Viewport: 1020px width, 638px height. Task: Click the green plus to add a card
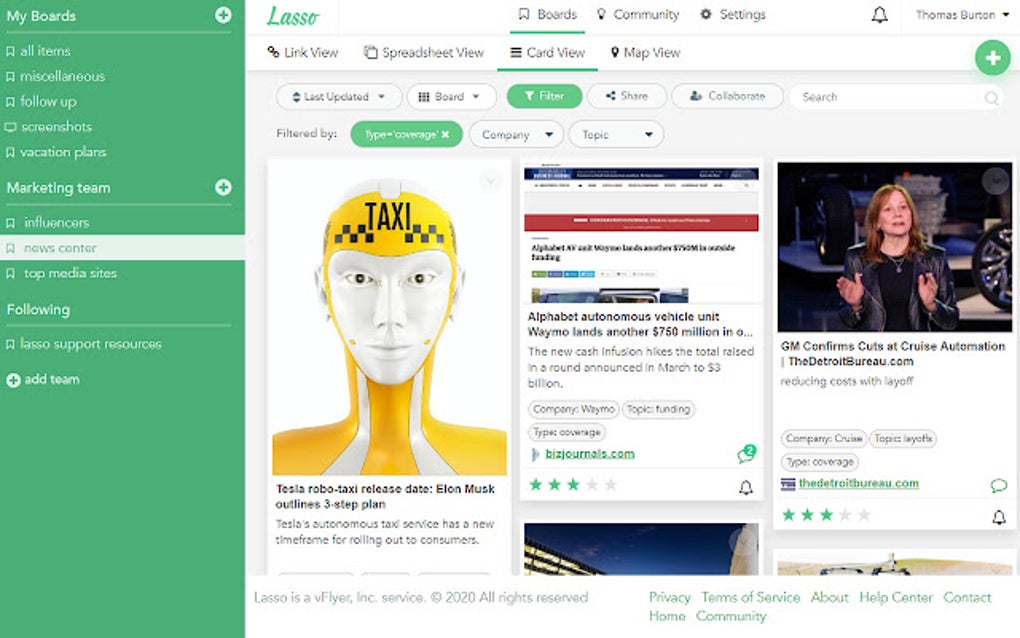(992, 58)
